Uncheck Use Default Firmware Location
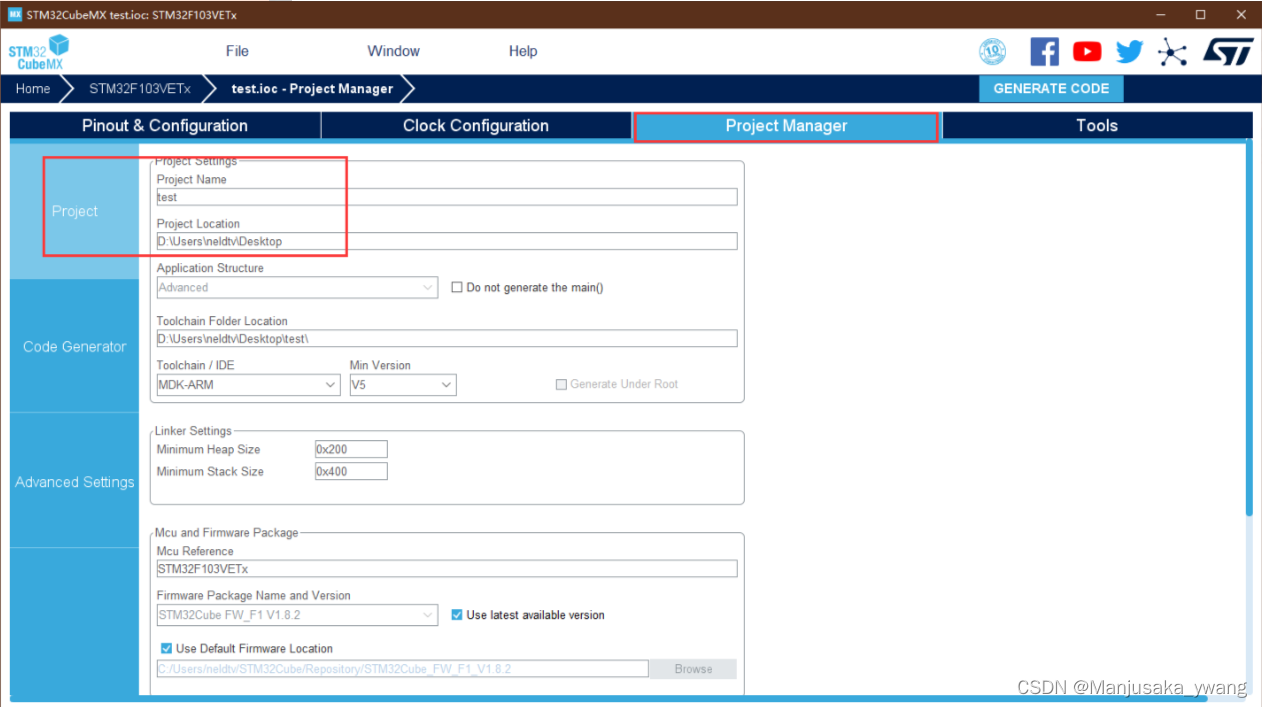 tap(166, 648)
